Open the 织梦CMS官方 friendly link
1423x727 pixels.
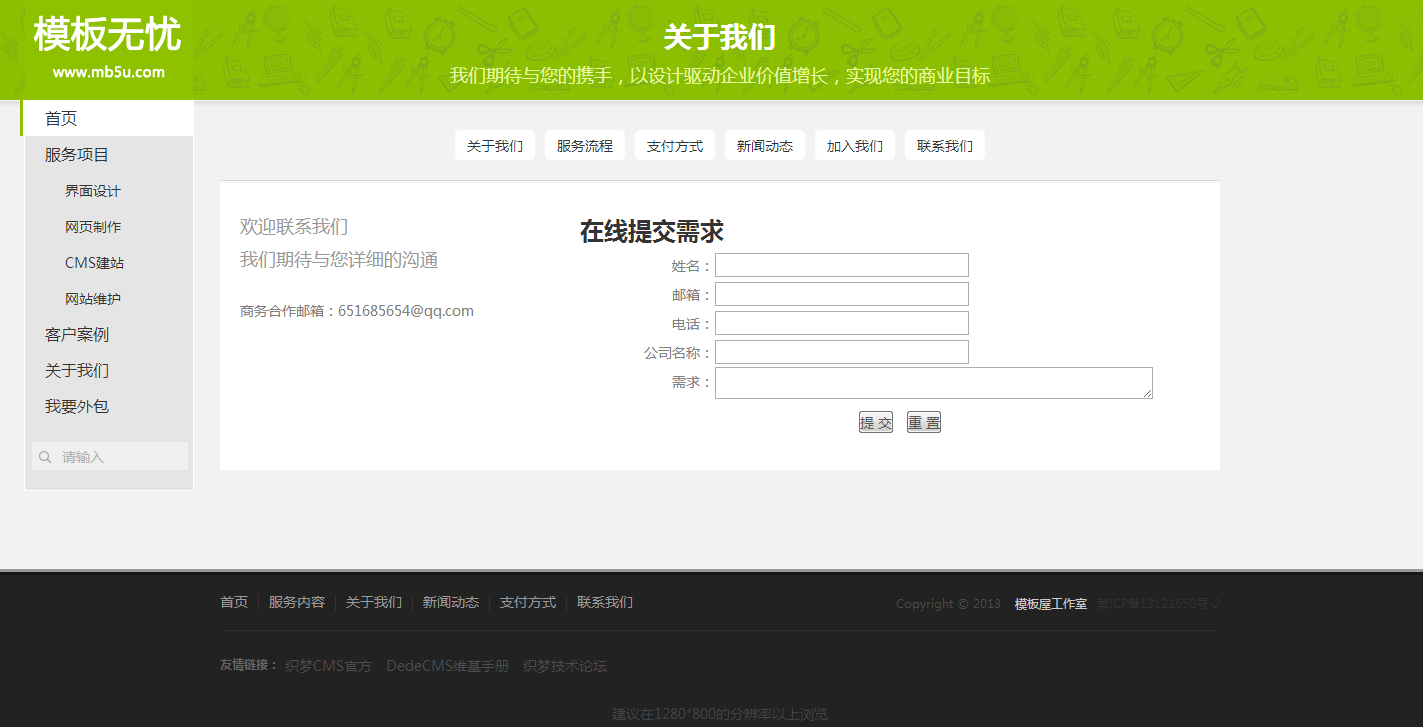tap(328, 666)
